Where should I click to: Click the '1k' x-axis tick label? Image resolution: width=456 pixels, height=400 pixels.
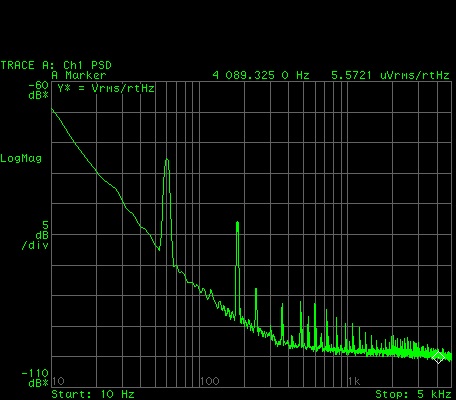(x=354, y=381)
